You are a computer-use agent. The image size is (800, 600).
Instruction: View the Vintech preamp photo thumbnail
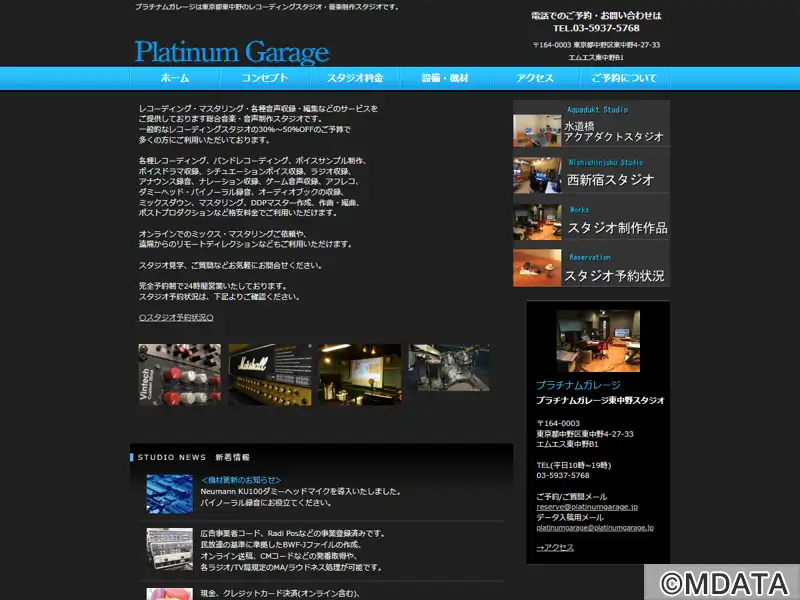click(180, 374)
